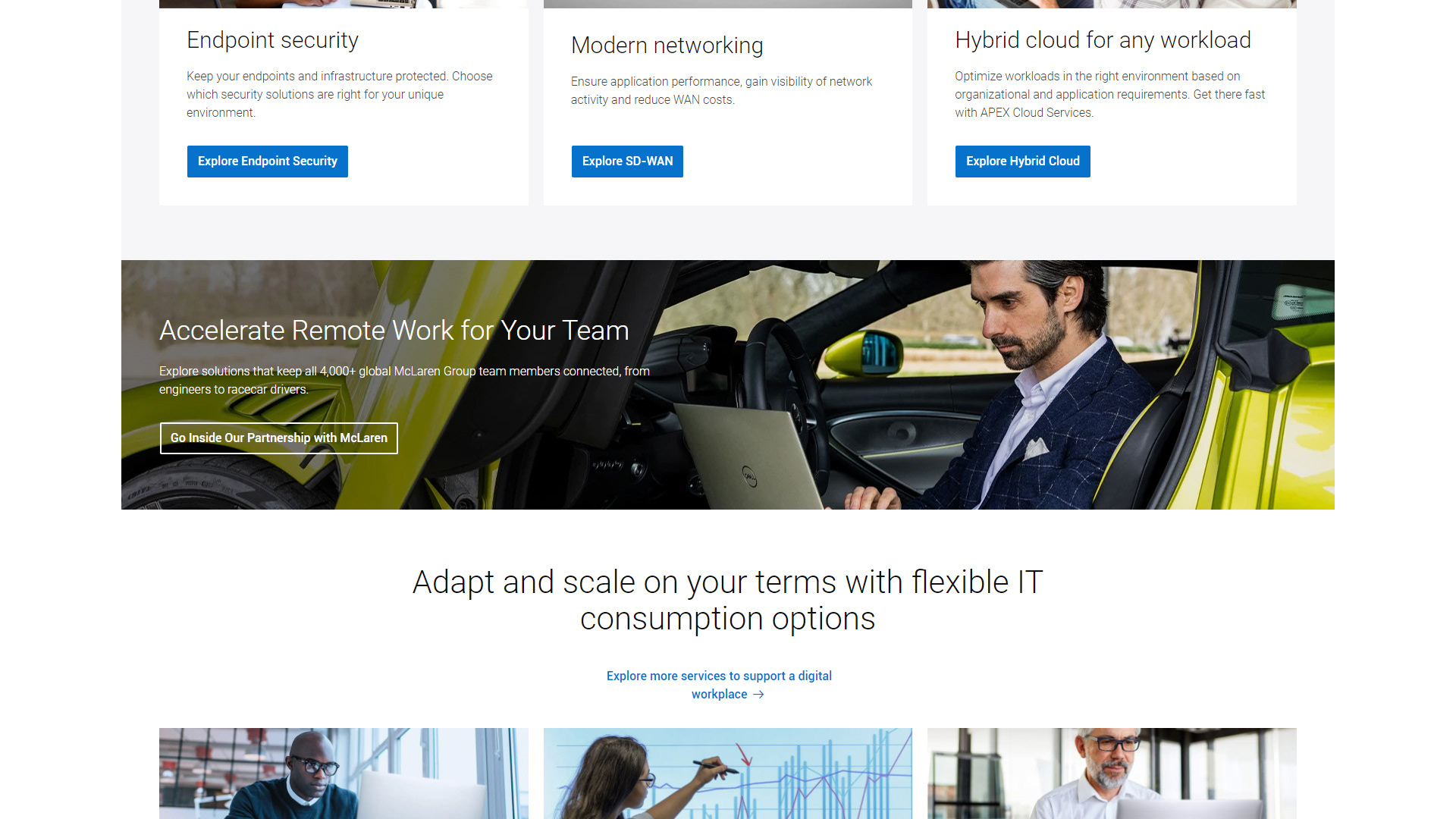Click the woman drawing chart thumbnail
This screenshot has height=819, width=1456.
(x=727, y=773)
